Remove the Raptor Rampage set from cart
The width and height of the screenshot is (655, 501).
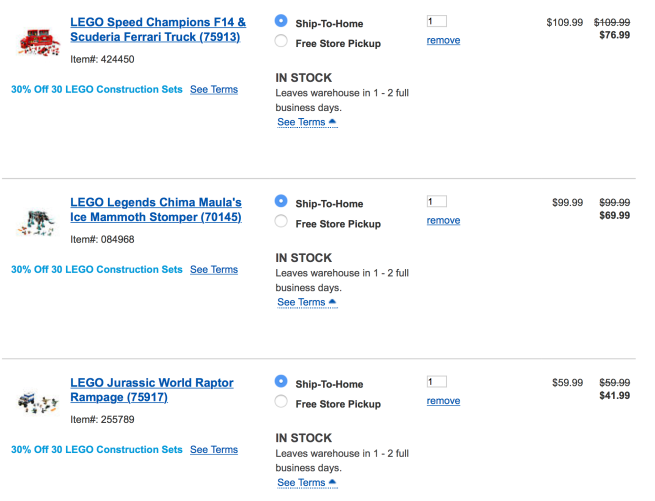click(x=443, y=401)
